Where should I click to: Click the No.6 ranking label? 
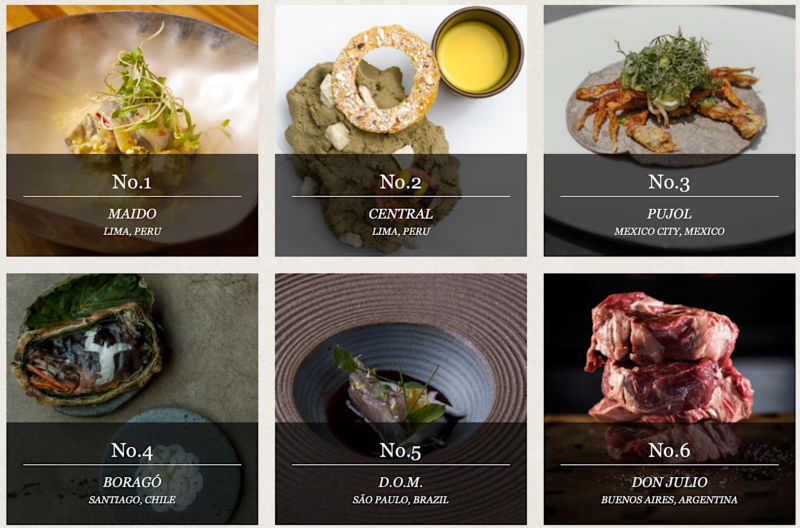pyautogui.click(x=669, y=450)
